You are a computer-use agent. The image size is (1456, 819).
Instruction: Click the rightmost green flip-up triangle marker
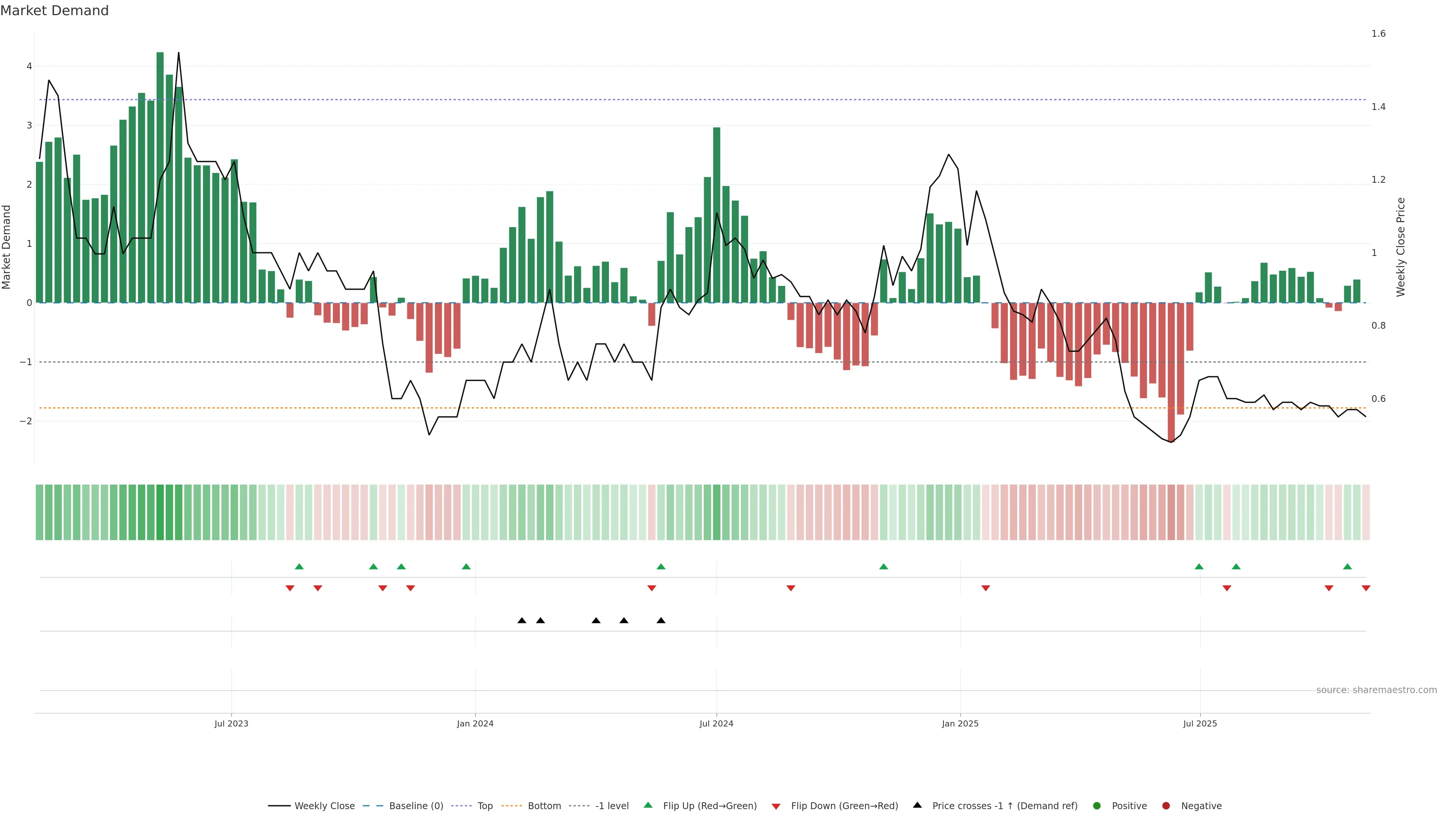pyautogui.click(x=1348, y=566)
